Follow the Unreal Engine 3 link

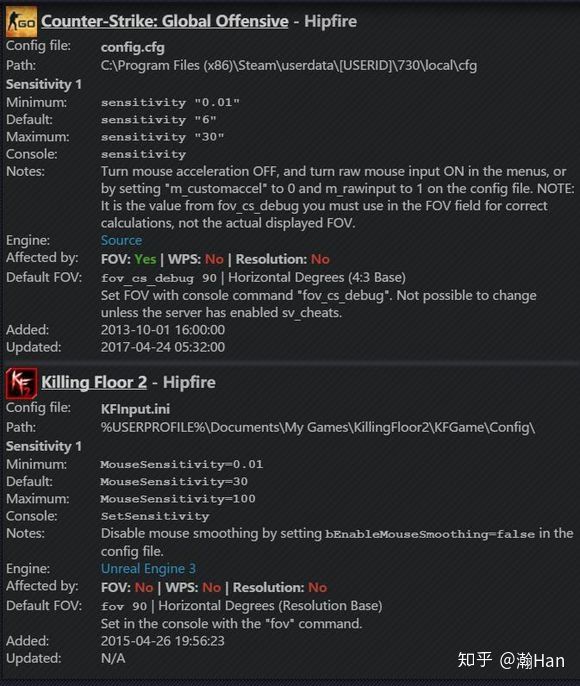click(x=148, y=568)
